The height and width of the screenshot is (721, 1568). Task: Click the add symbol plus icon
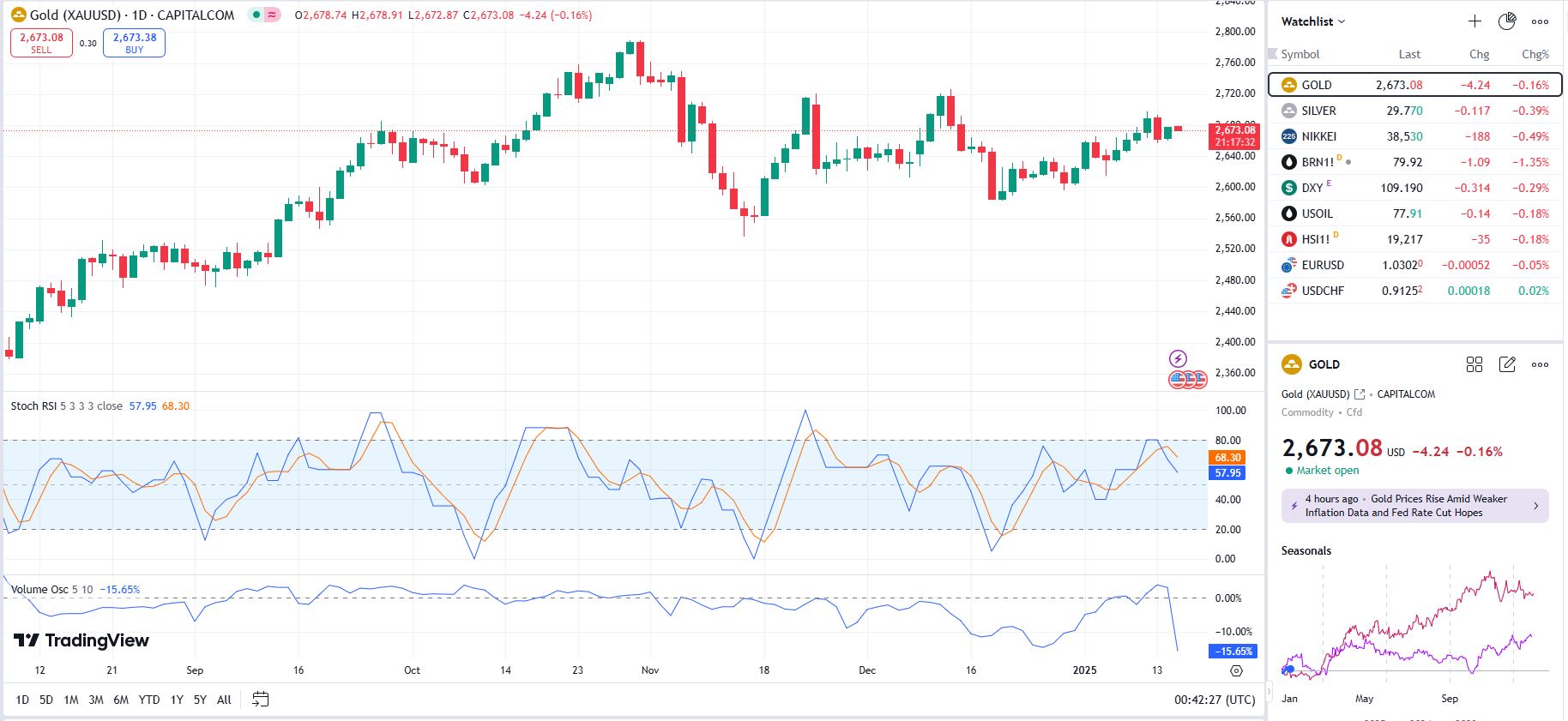pyautogui.click(x=1475, y=21)
